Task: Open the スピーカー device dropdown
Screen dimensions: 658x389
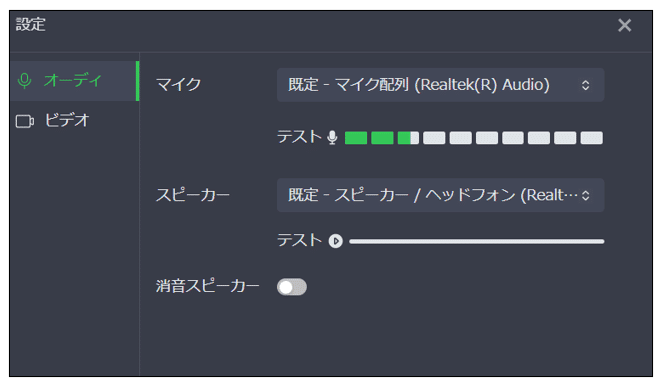Action: [x=440, y=195]
